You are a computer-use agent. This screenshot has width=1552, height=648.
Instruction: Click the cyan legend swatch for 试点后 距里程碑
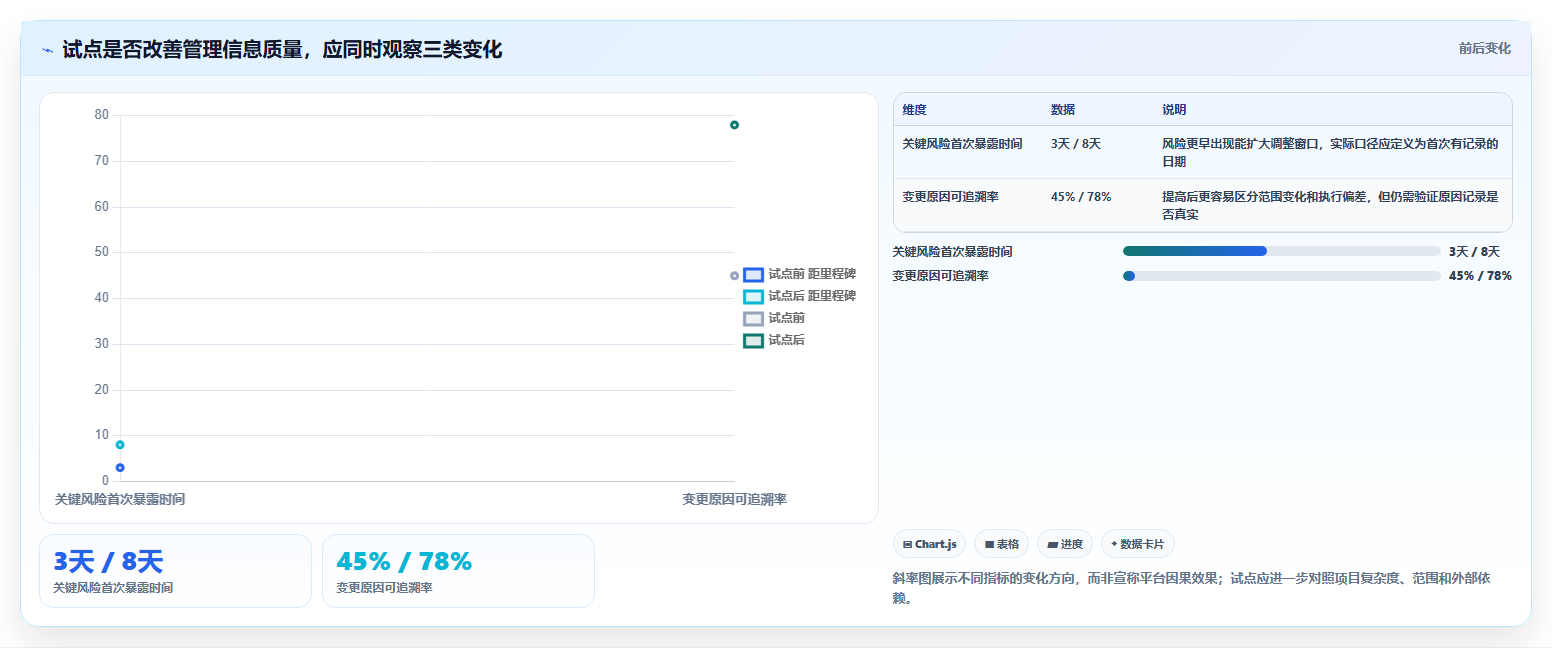click(753, 296)
